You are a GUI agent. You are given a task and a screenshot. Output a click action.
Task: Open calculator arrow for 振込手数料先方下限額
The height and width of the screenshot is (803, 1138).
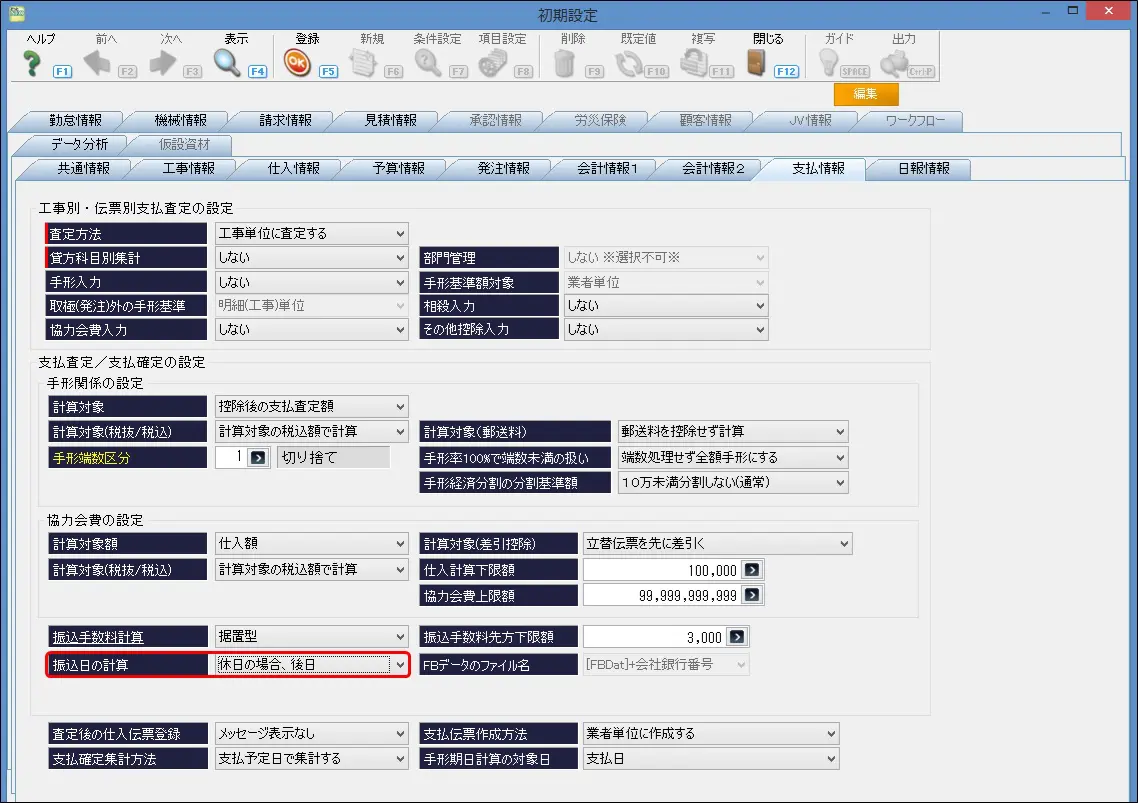pos(737,637)
